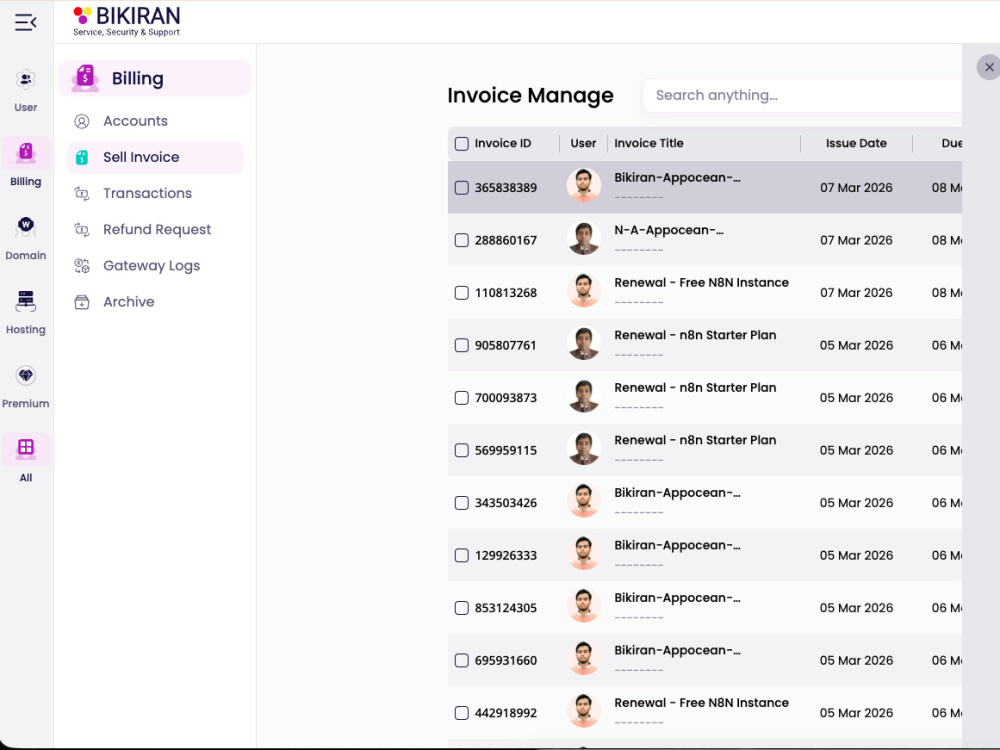The width and height of the screenshot is (1000, 750).
Task: Click the Billing header icon in the side panel
Action: [85, 78]
